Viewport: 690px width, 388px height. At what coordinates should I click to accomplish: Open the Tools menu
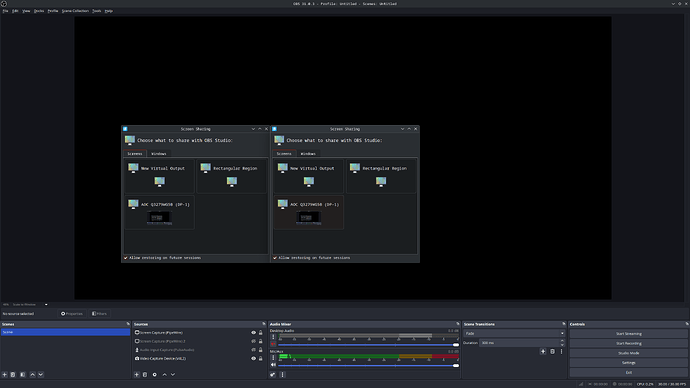(x=96, y=11)
